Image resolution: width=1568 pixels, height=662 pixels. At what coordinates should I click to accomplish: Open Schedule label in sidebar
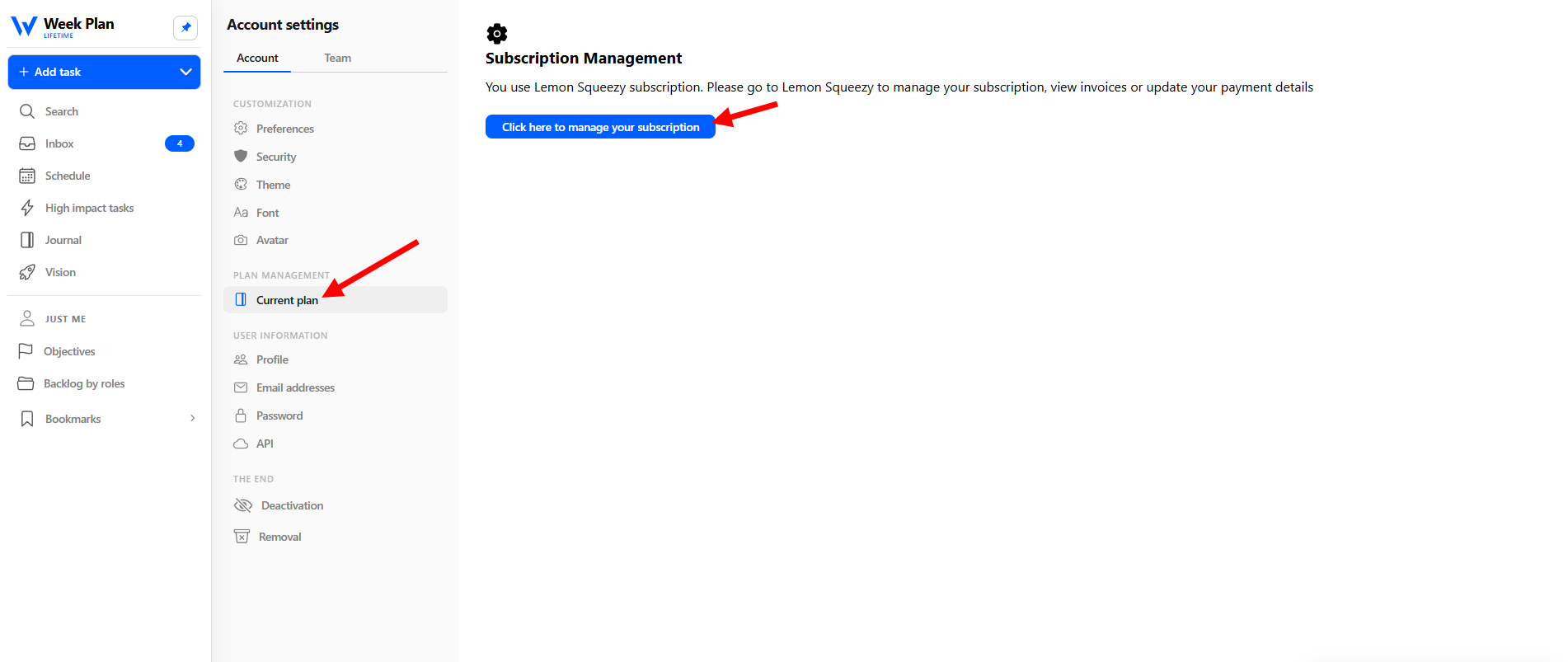click(x=68, y=176)
